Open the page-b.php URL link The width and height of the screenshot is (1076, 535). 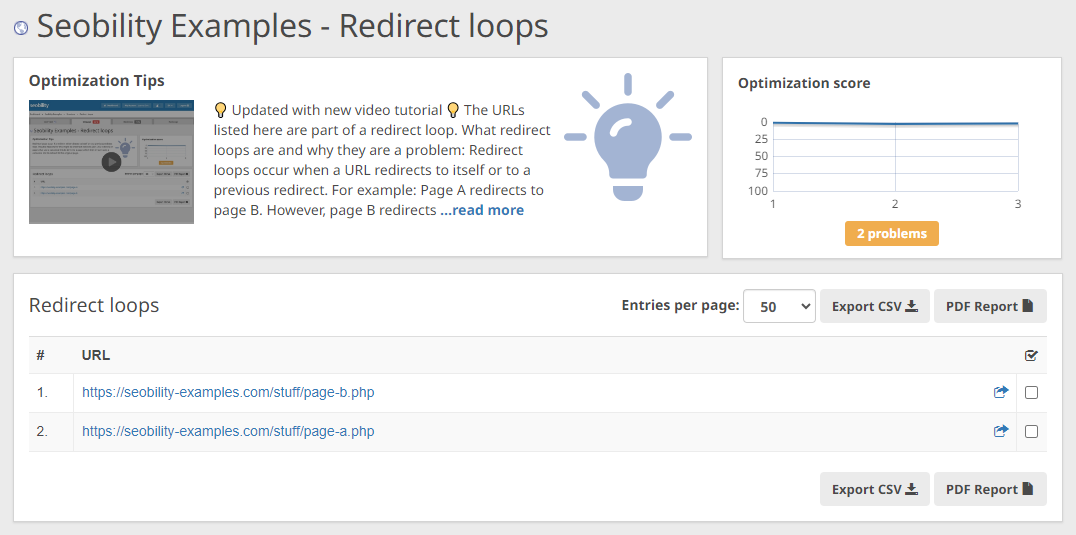click(228, 392)
